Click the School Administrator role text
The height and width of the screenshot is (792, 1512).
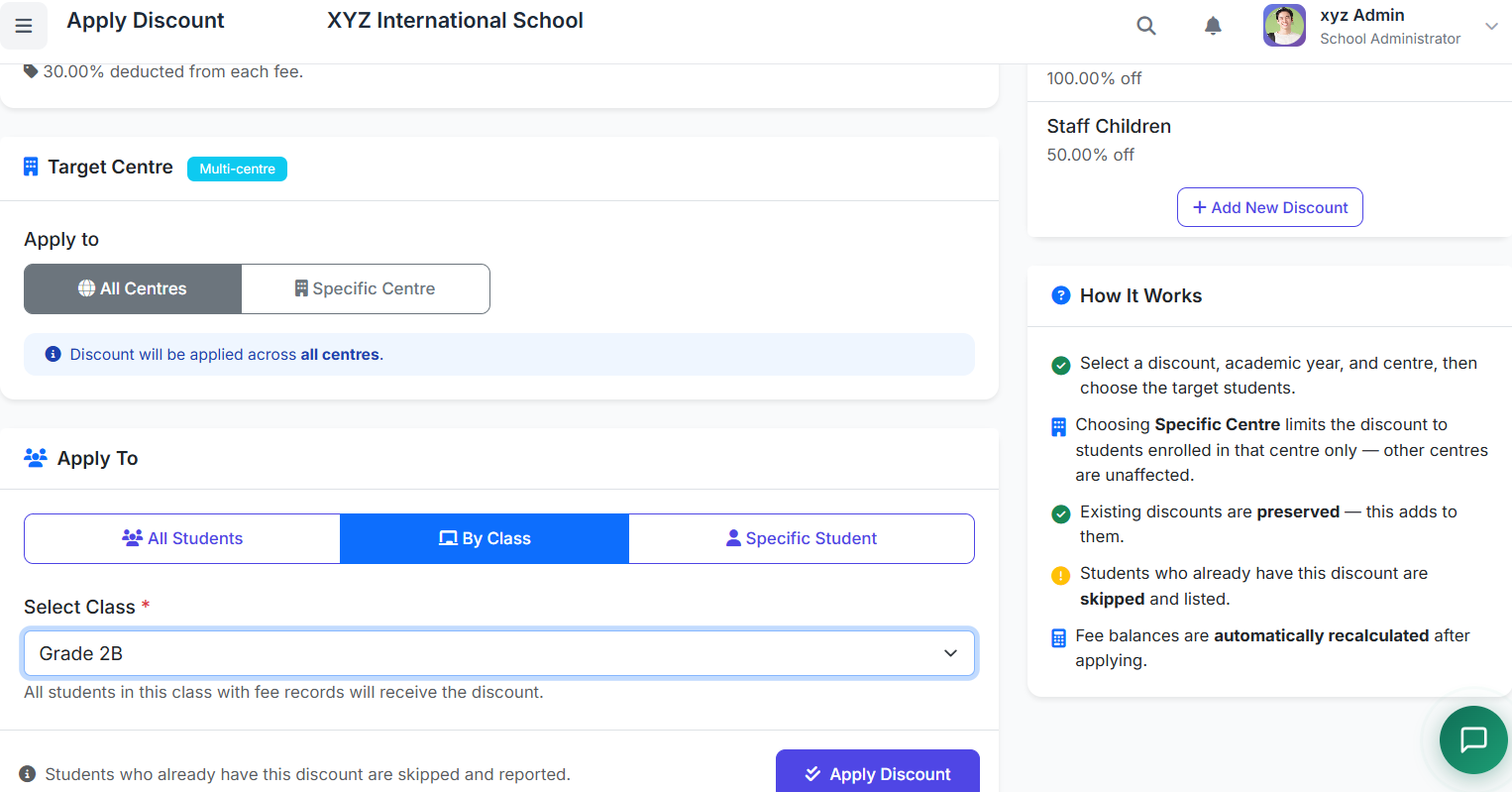pos(1390,39)
